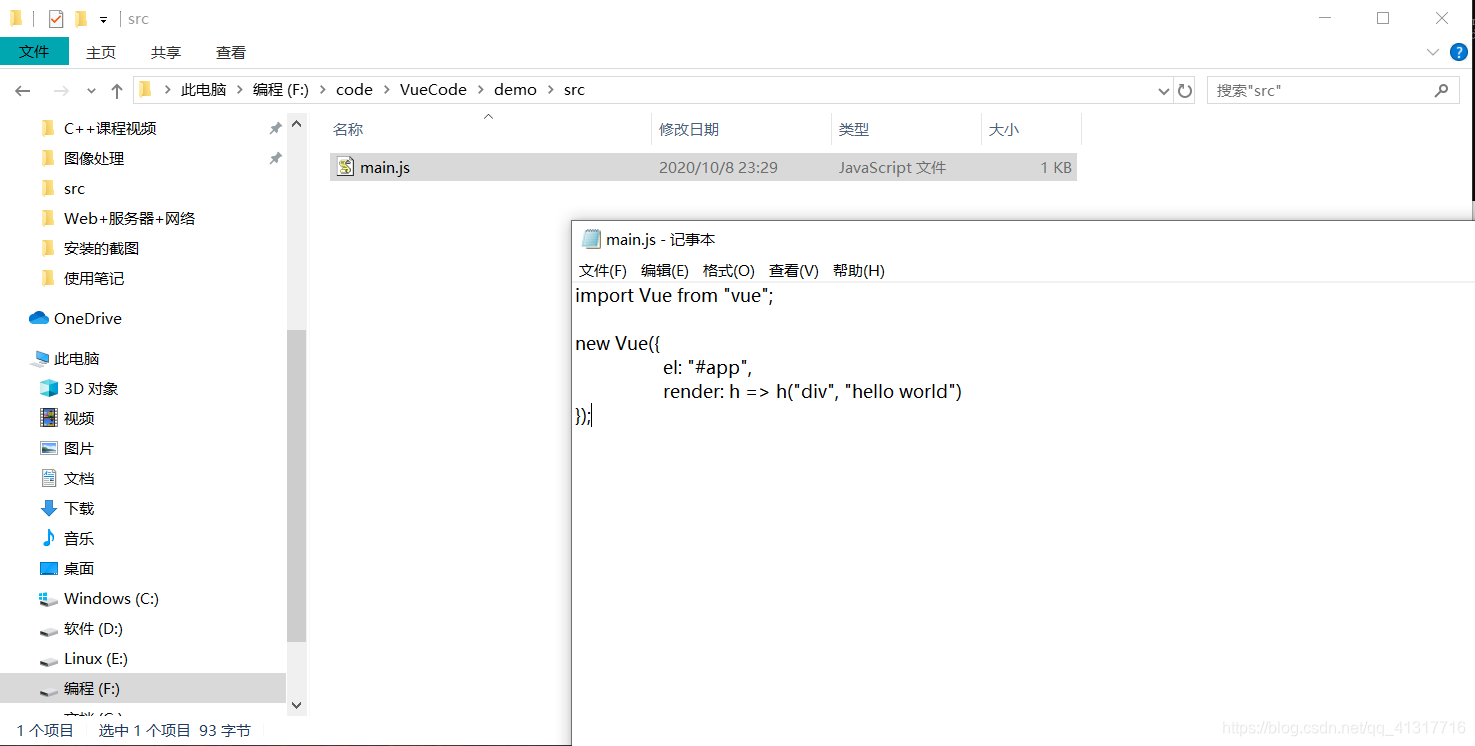Click main.js modified date 2020/10/8 23:29
Viewport: 1475px width, 746px height.
coord(718,167)
